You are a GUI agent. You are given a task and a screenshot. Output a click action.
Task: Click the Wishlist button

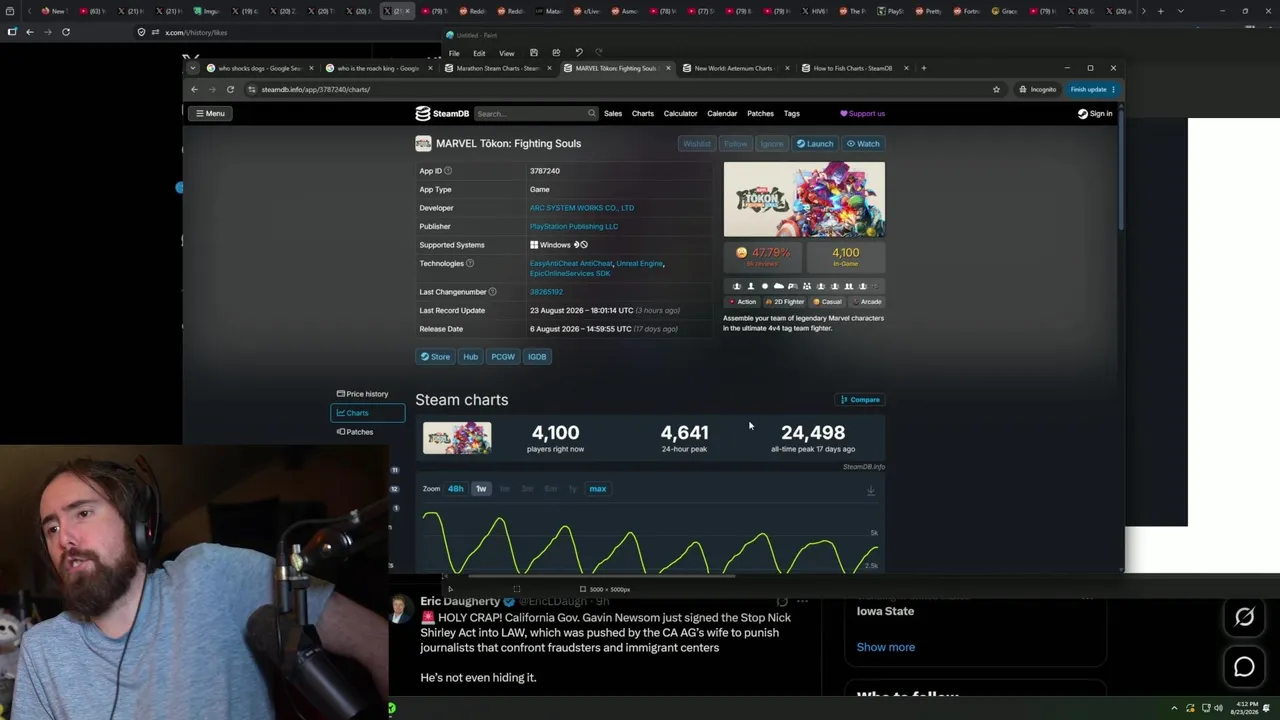coord(696,144)
